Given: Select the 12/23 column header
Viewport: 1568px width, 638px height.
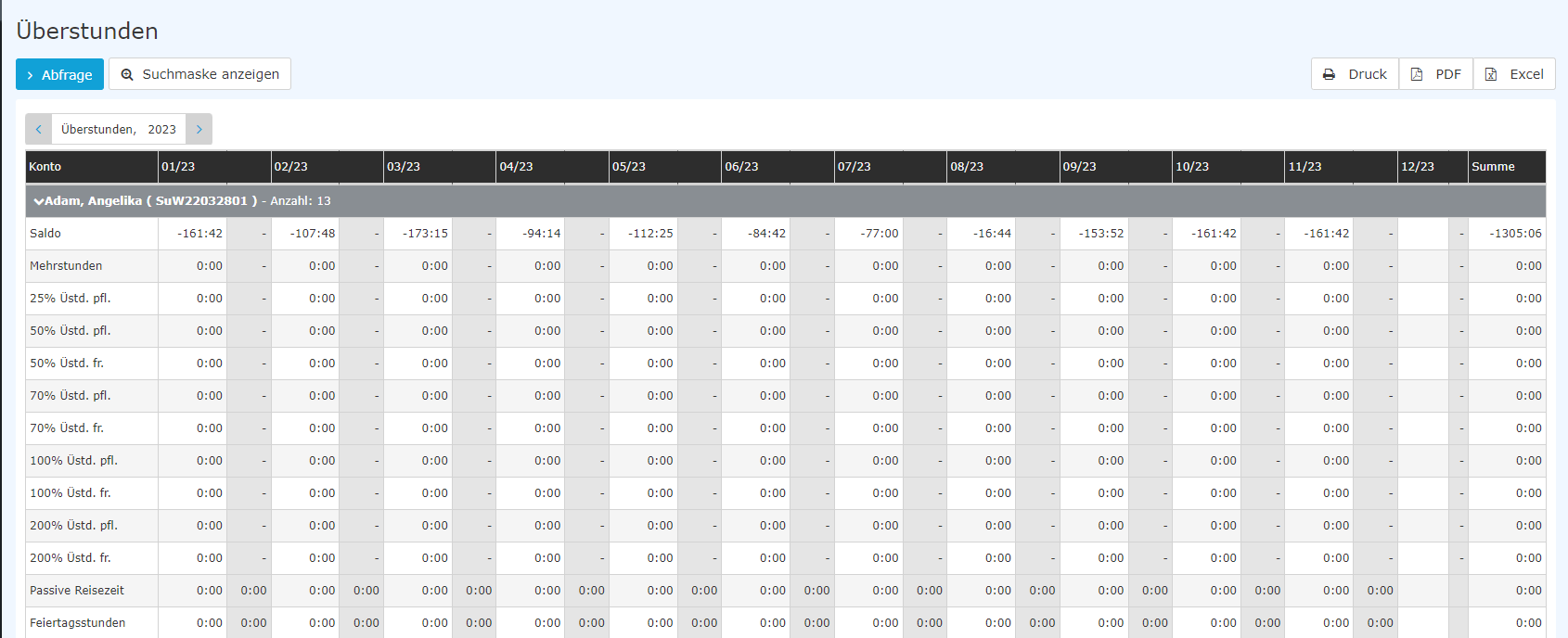Looking at the screenshot, I should click(x=1417, y=167).
